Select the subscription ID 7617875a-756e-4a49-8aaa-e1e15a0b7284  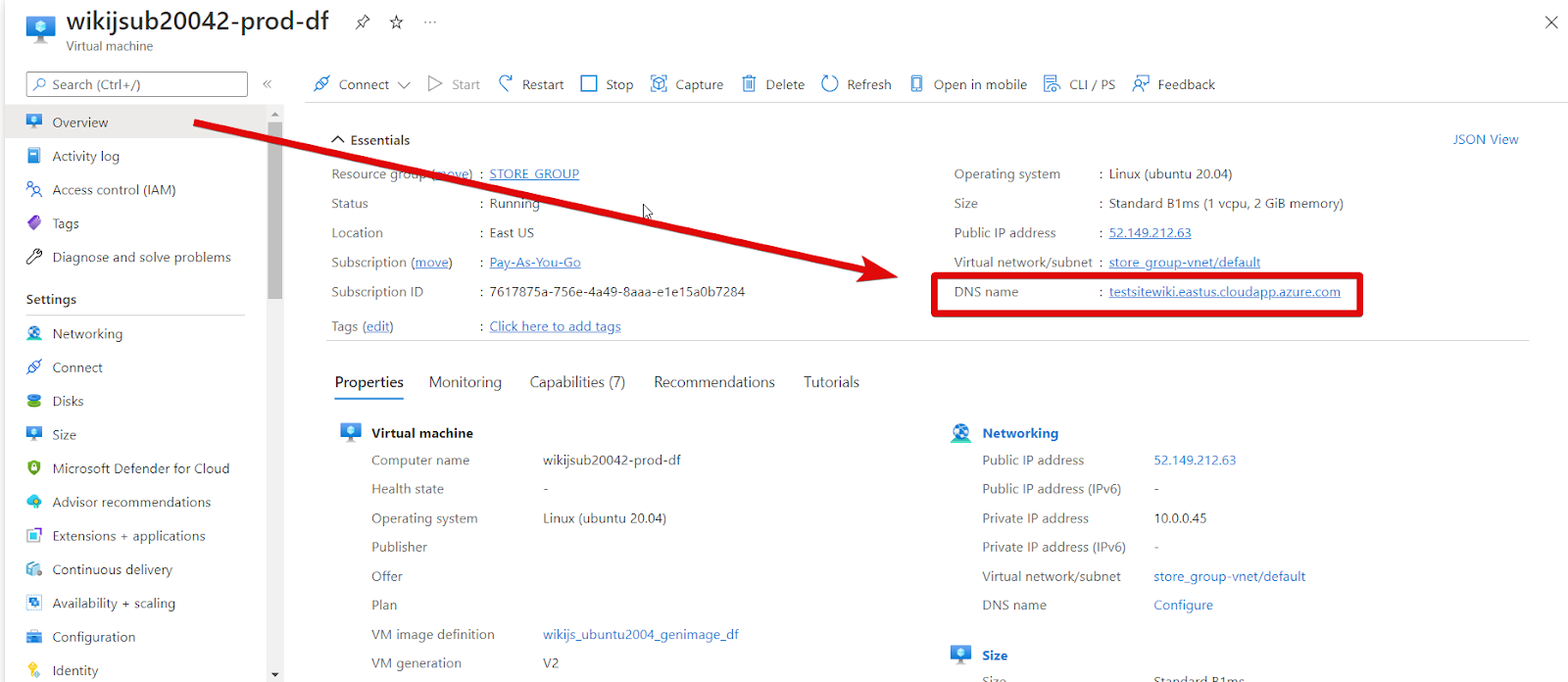pyautogui.click(x=616, y=292)
